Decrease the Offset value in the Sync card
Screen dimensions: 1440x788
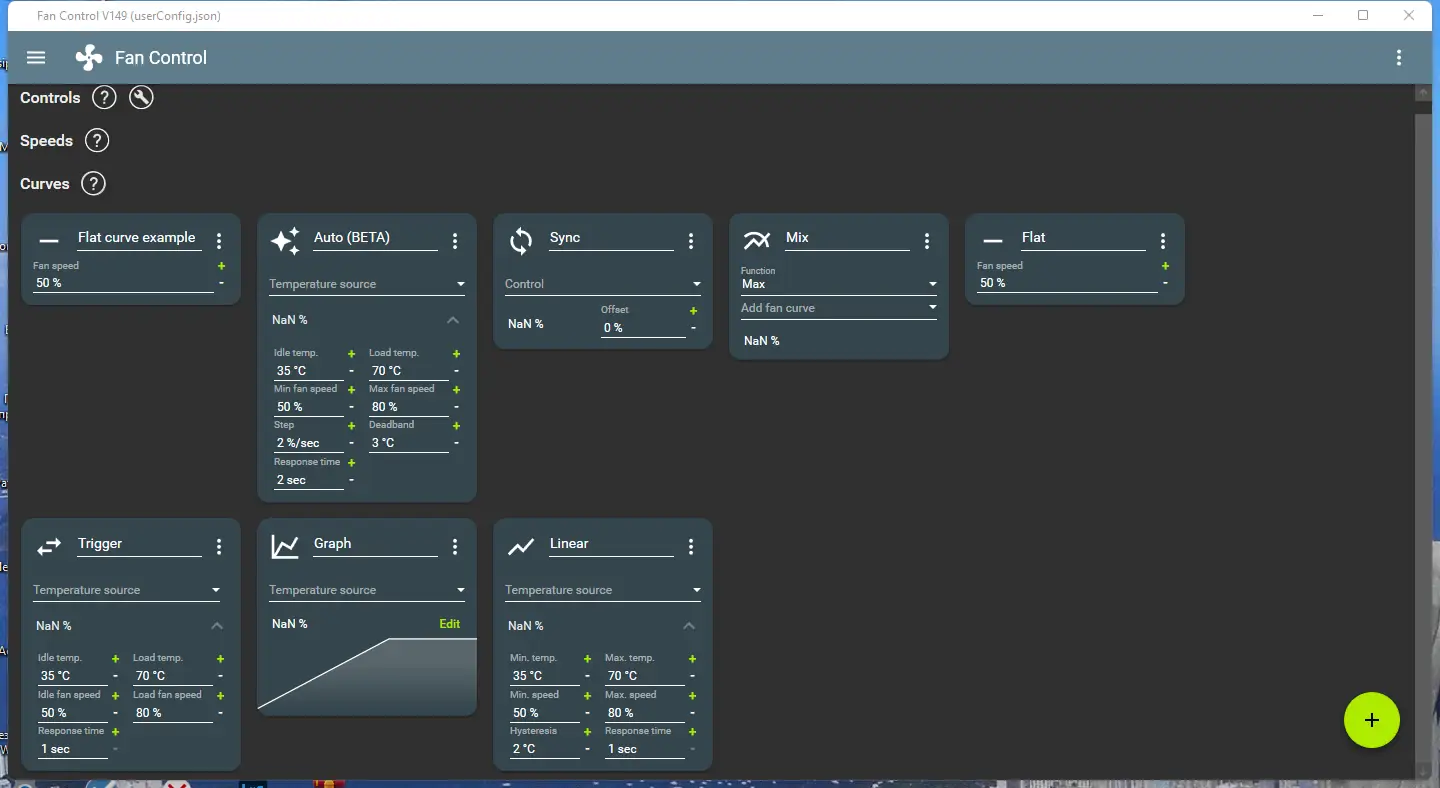(693, 328)
